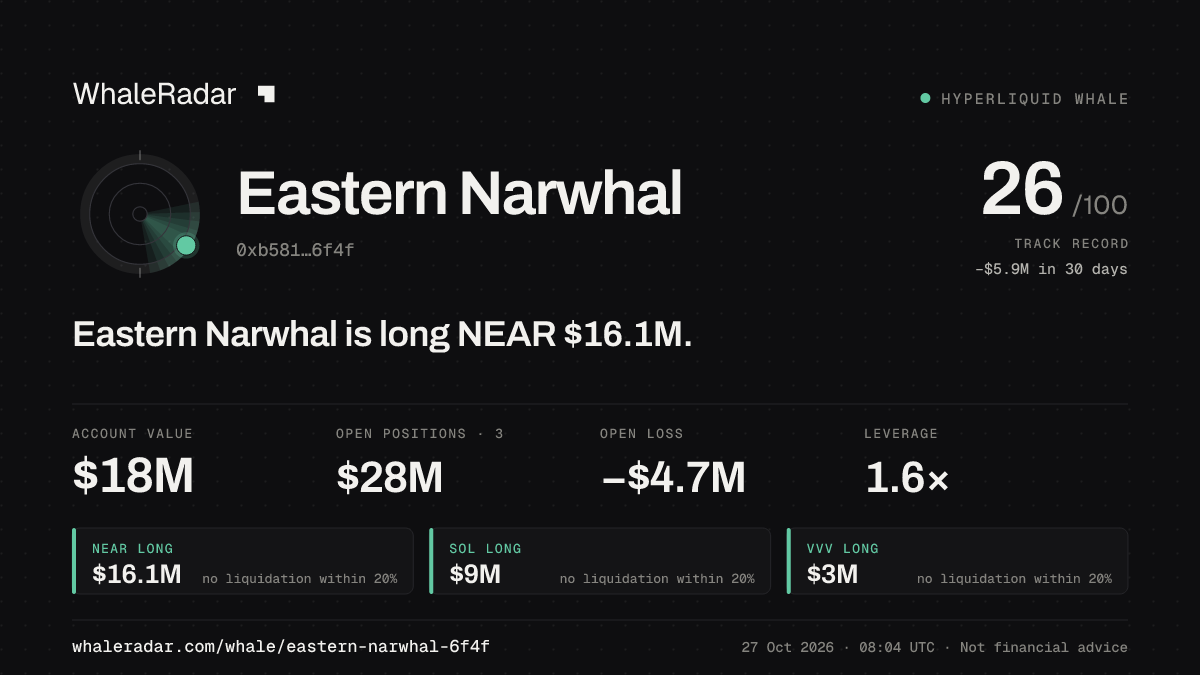Click the WhaleRadar square logo icon

point(266,94)
